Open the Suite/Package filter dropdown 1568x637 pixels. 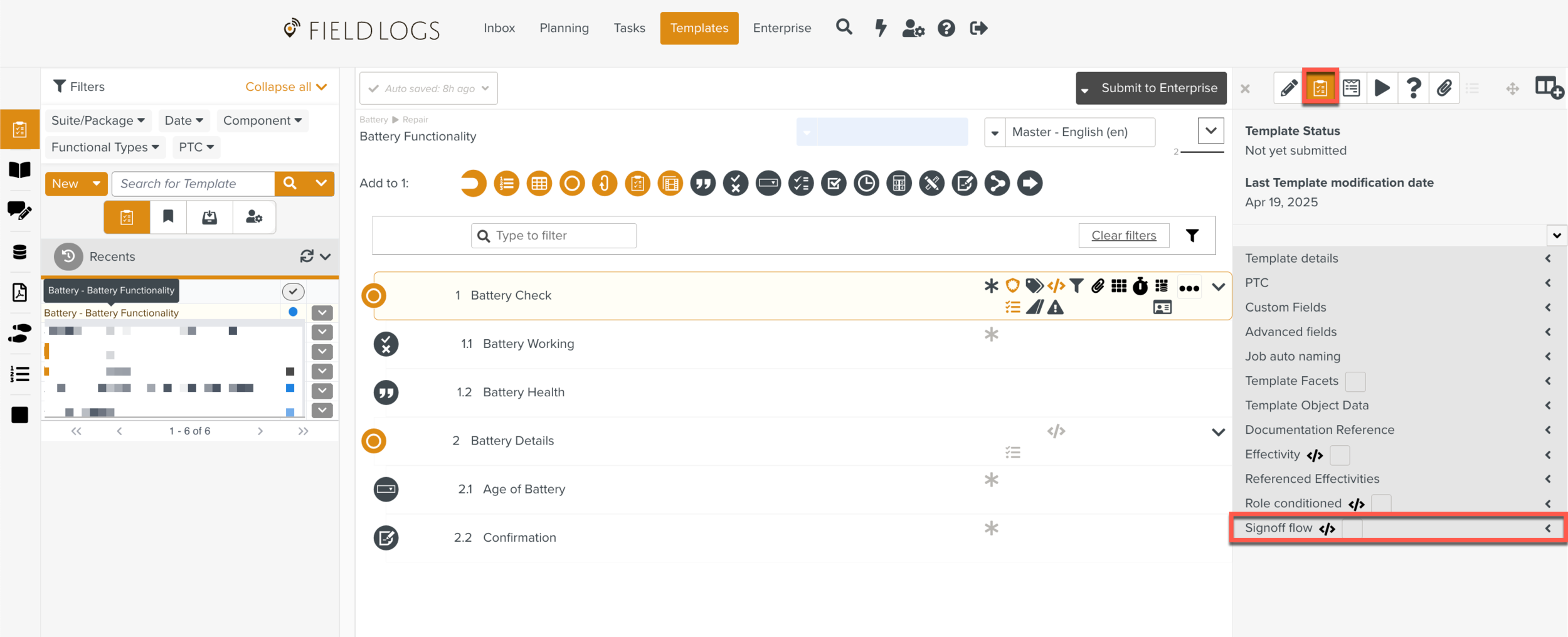98,120
